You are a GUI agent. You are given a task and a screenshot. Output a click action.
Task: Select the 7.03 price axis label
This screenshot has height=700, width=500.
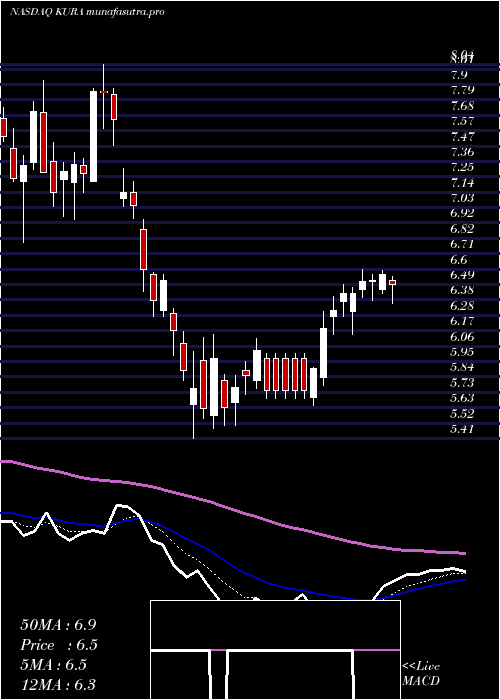click(462, 198)
